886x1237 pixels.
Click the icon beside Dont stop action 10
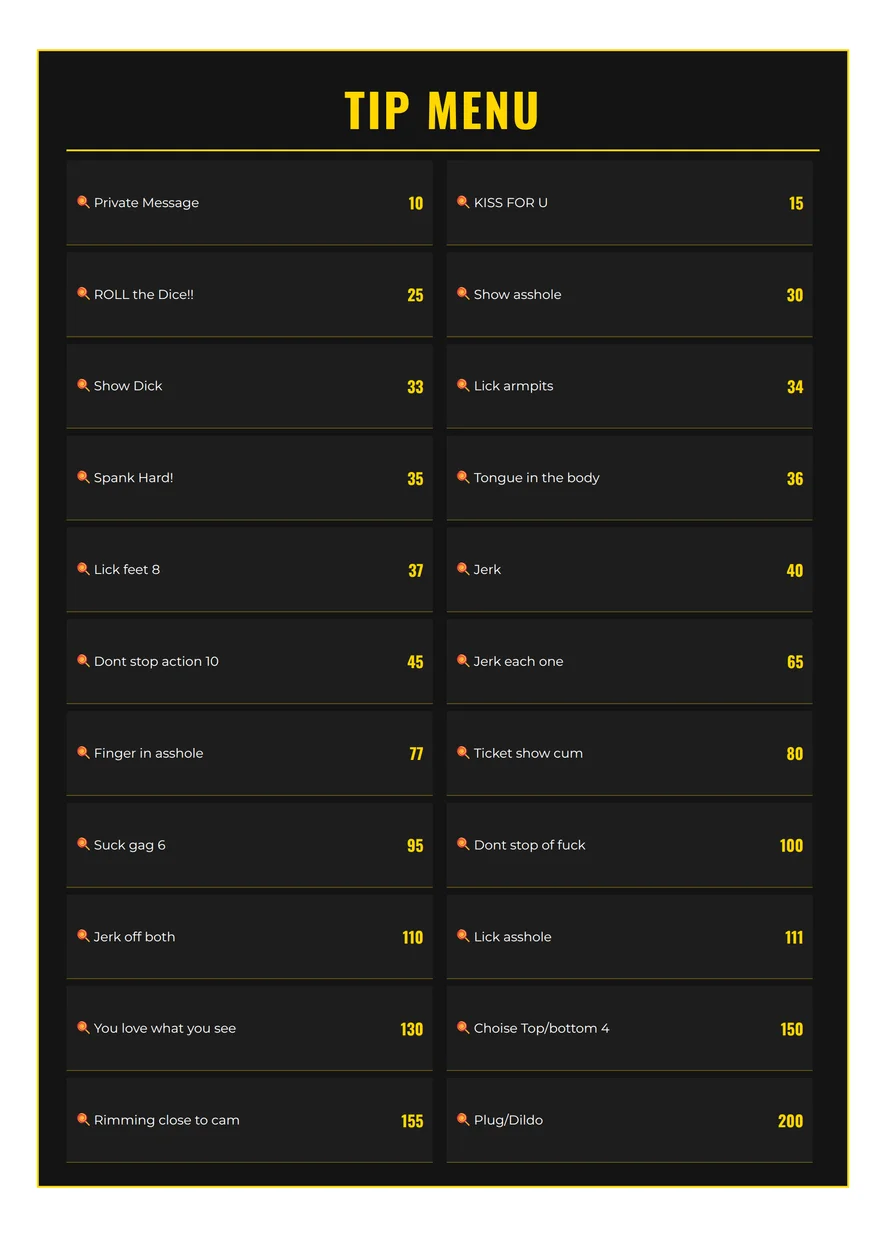83,661
